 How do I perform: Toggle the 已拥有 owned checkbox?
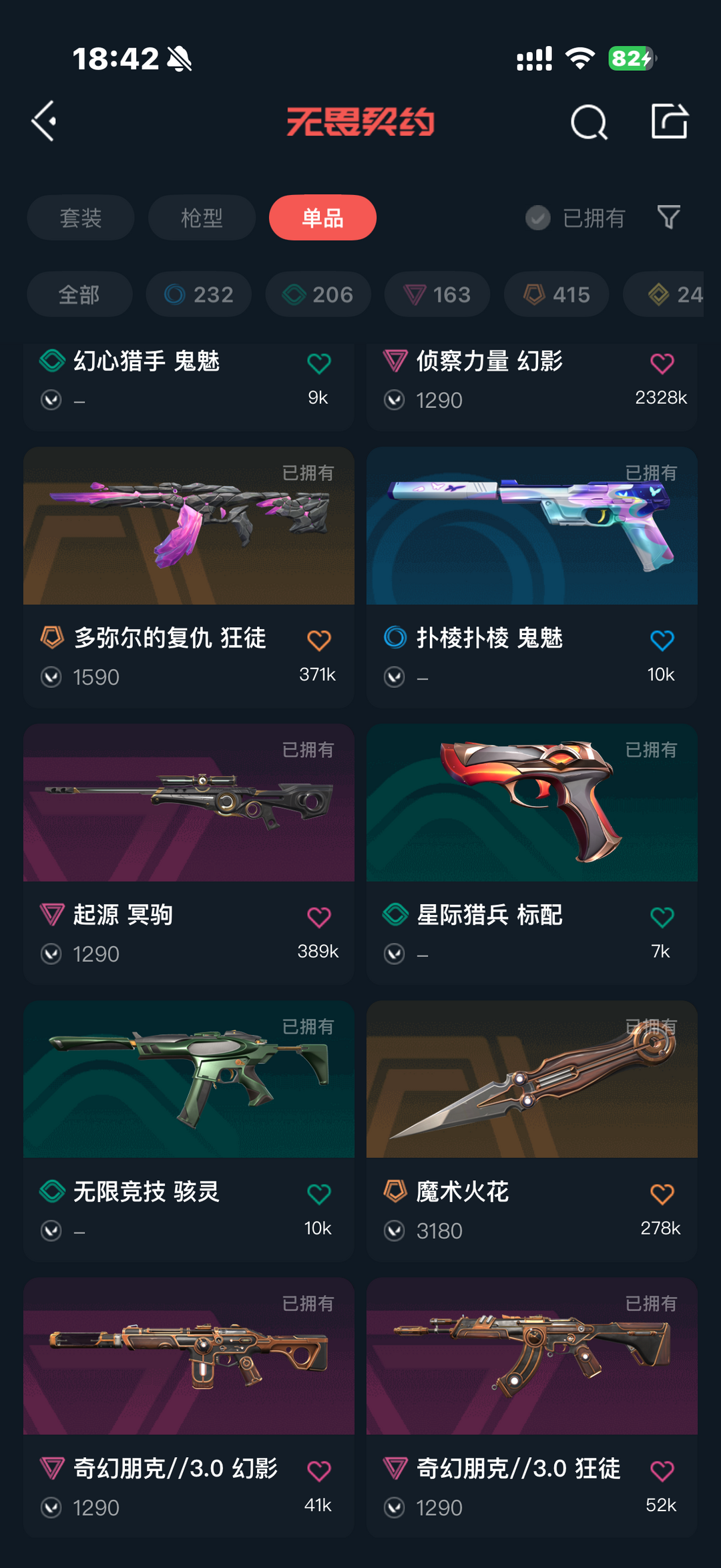point(538,218)
